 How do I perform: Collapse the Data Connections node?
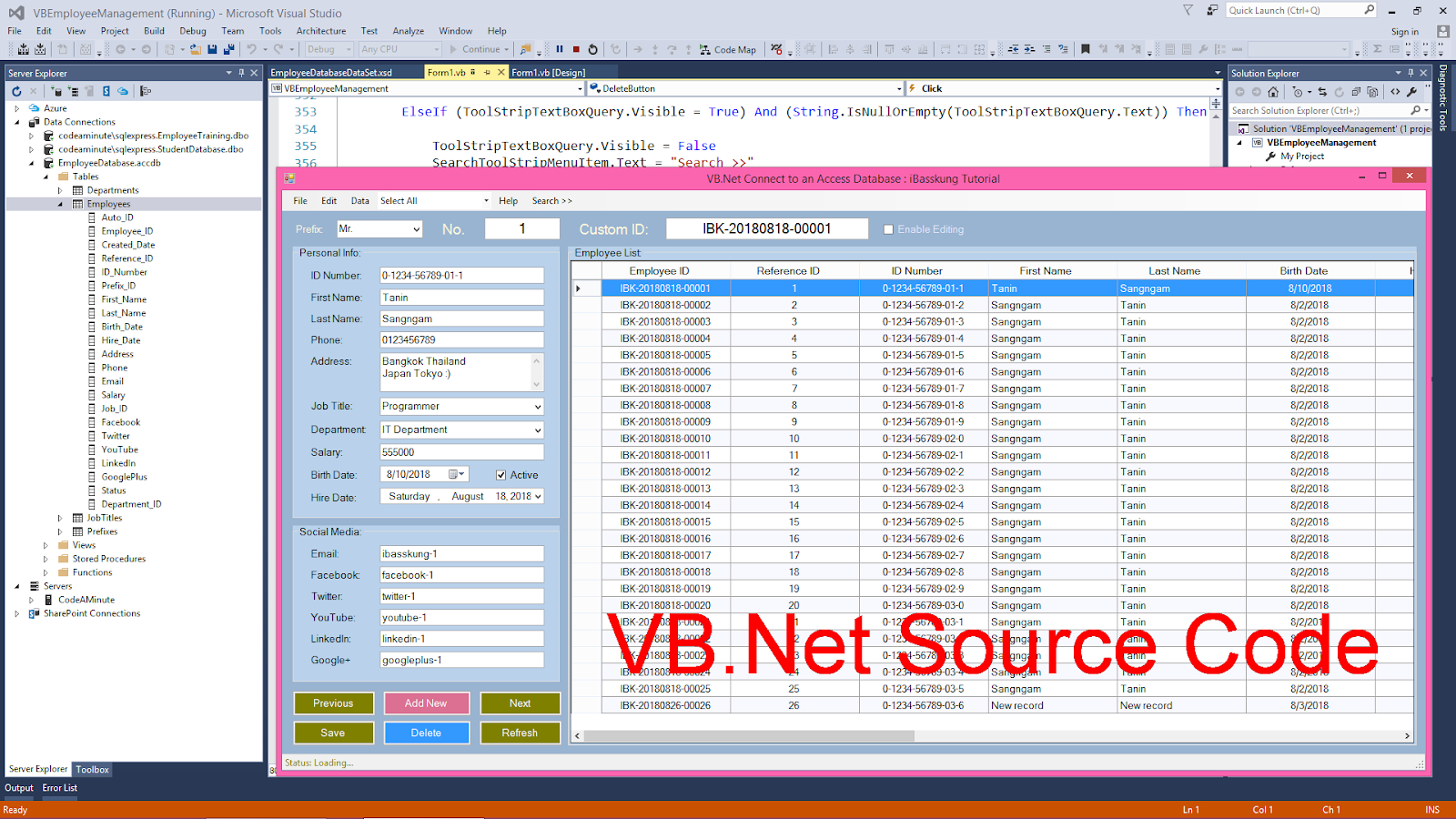coord(16,122)
